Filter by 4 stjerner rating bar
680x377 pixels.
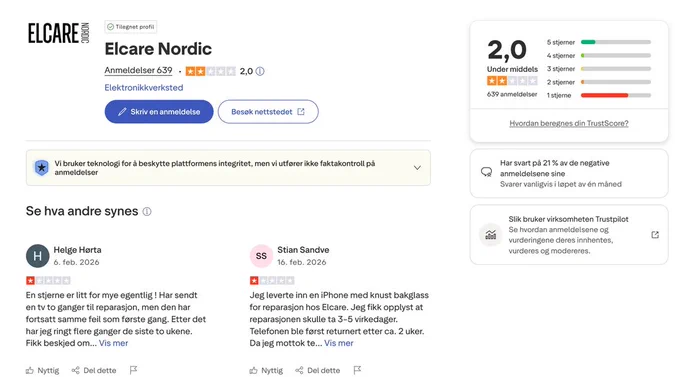599,56
